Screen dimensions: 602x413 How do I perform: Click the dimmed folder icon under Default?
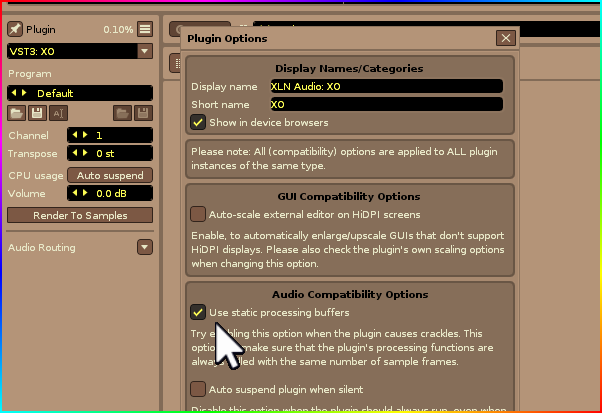122,113
